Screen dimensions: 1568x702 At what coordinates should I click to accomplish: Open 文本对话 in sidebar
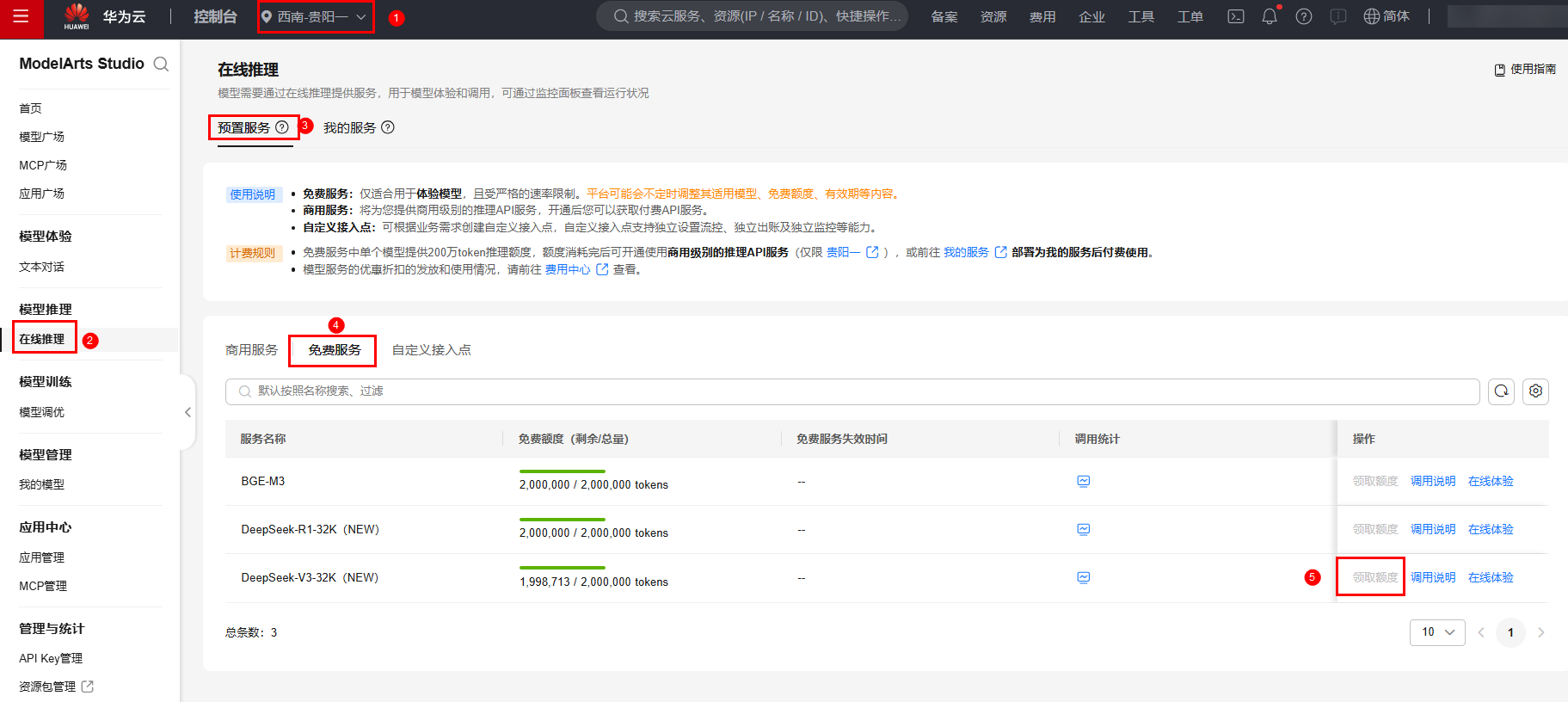point(42,267)
